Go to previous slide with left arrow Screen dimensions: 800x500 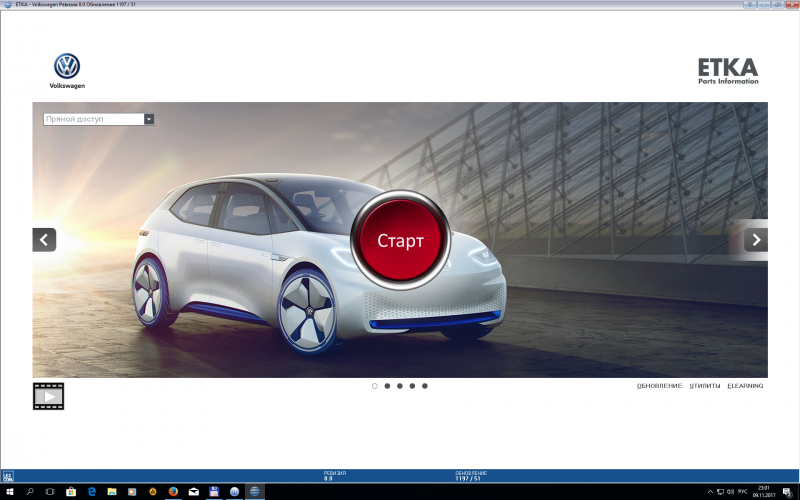click(44, 240)
